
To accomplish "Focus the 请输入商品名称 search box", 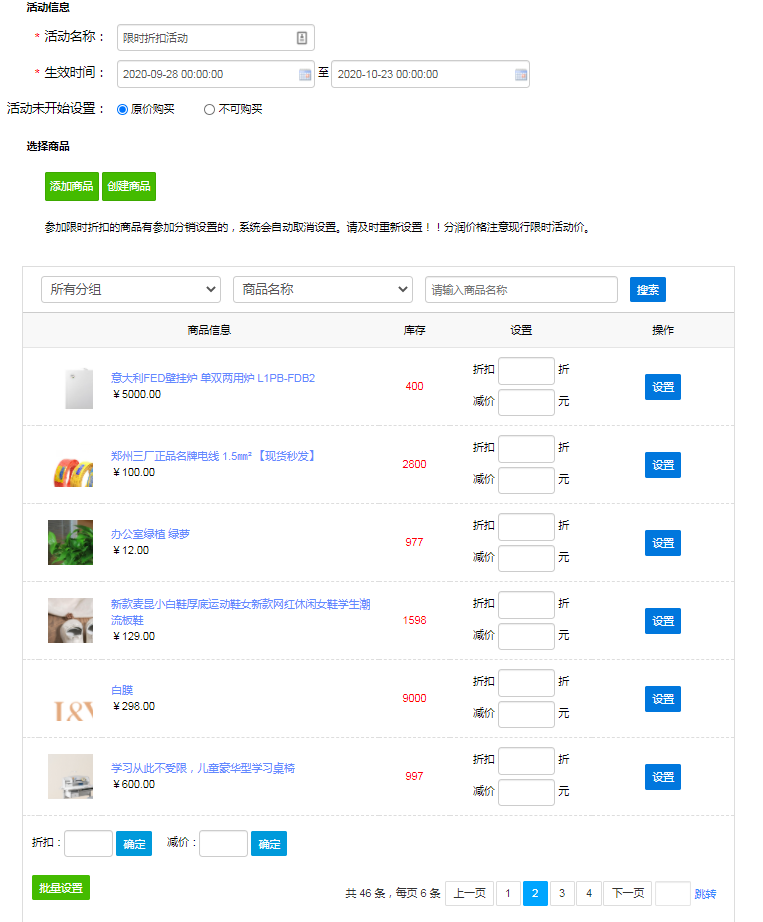I will [521, 289].
